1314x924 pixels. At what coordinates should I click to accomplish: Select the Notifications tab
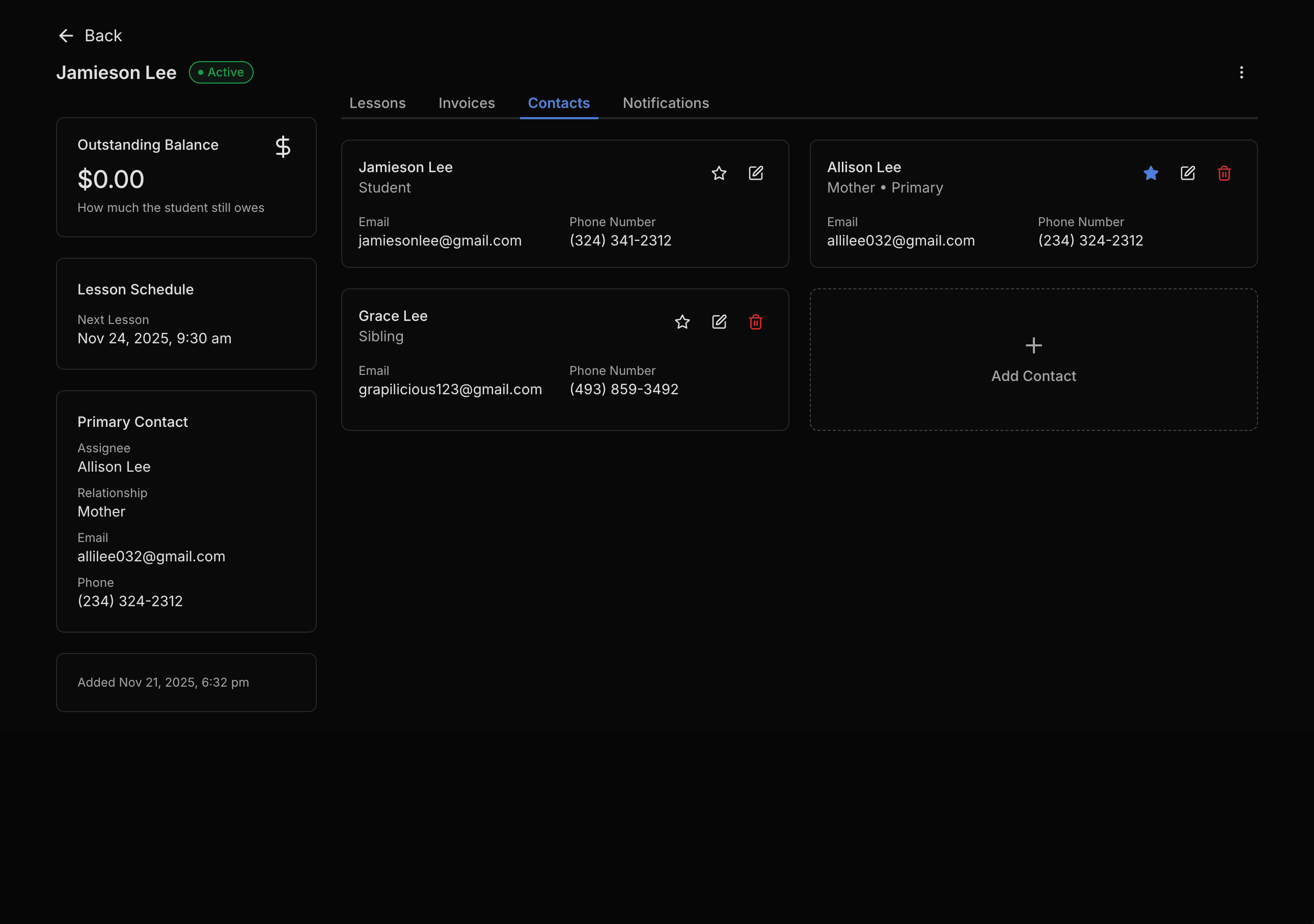[x=666, y=103]
